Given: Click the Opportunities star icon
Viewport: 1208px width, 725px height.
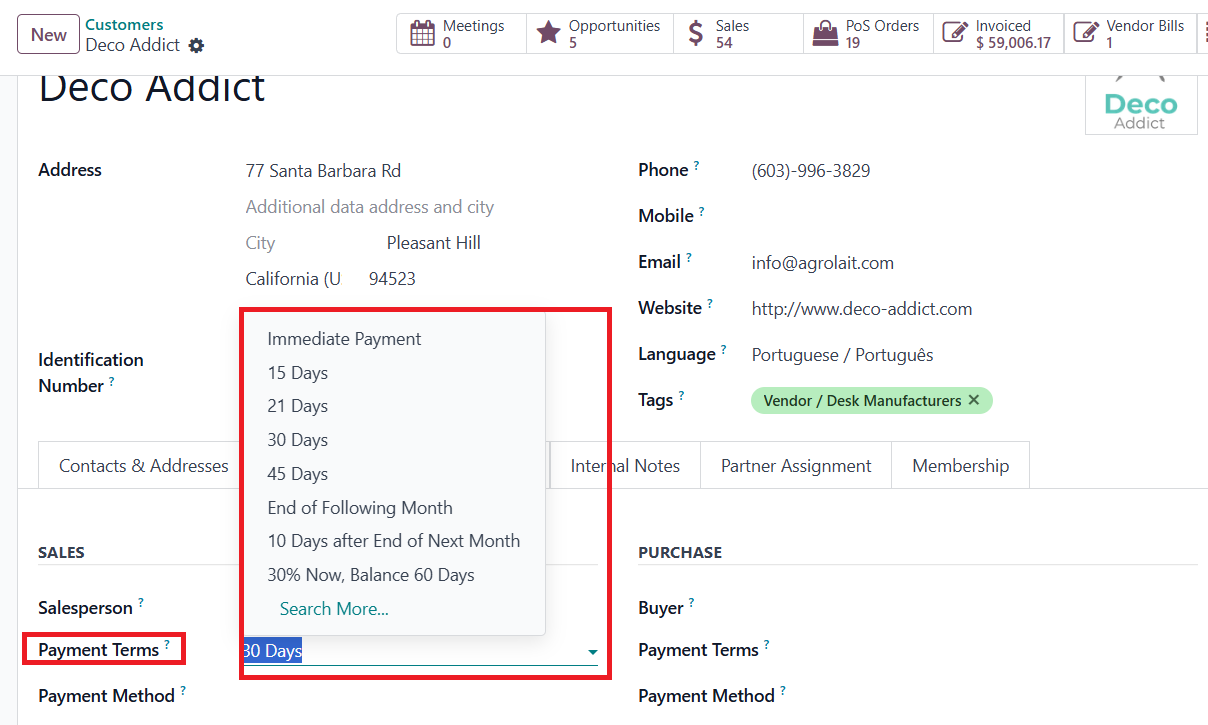Looking at the screenshot, I should [548, 34].
